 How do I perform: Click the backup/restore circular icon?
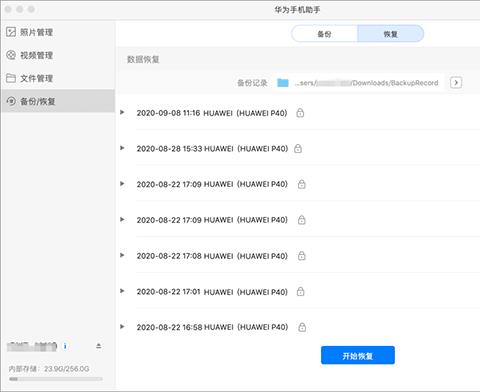coord(11,101)
